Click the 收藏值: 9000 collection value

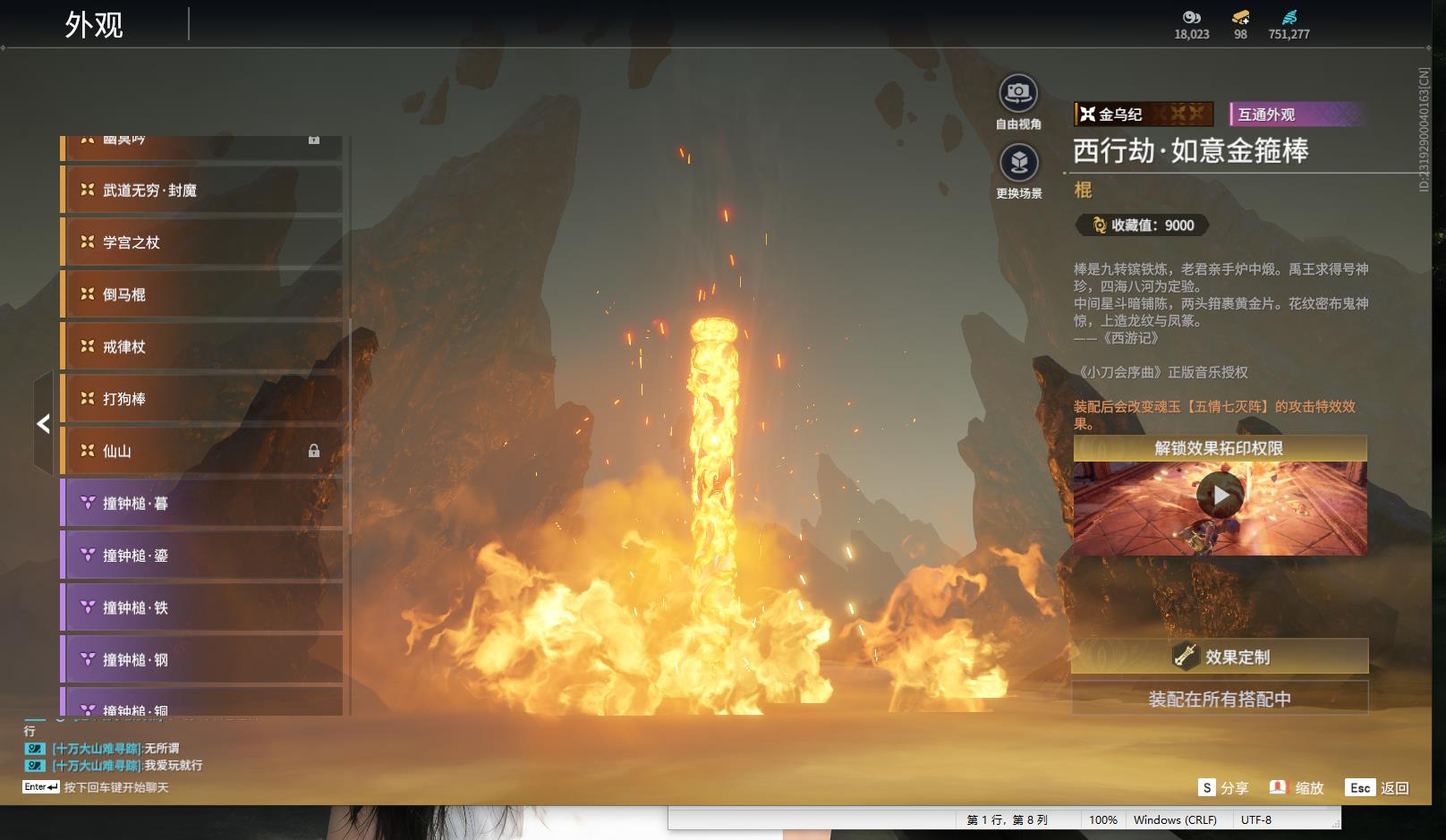pos(1143,225)
